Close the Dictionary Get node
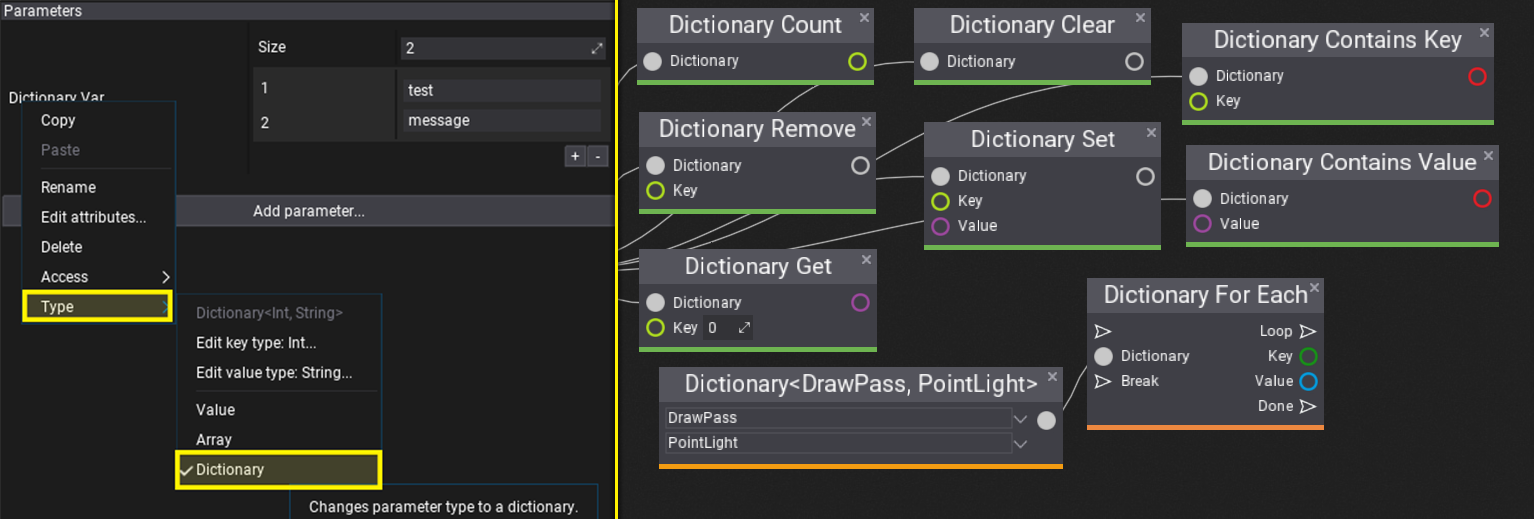Image resolution: width=1534 pixels, height=519 pixels. tap(866, 259)
